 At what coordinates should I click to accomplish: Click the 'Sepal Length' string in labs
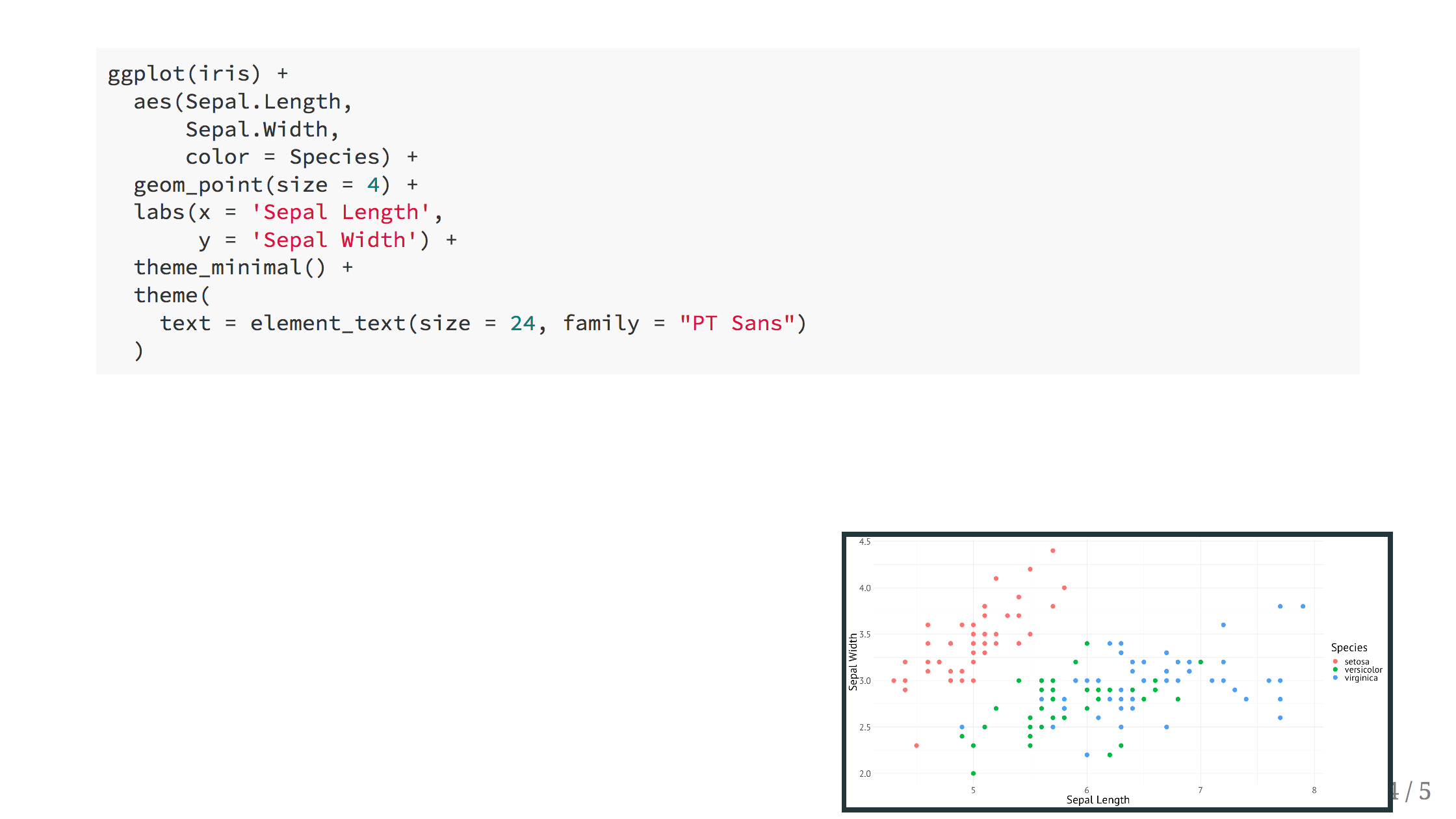click(341, 212)
